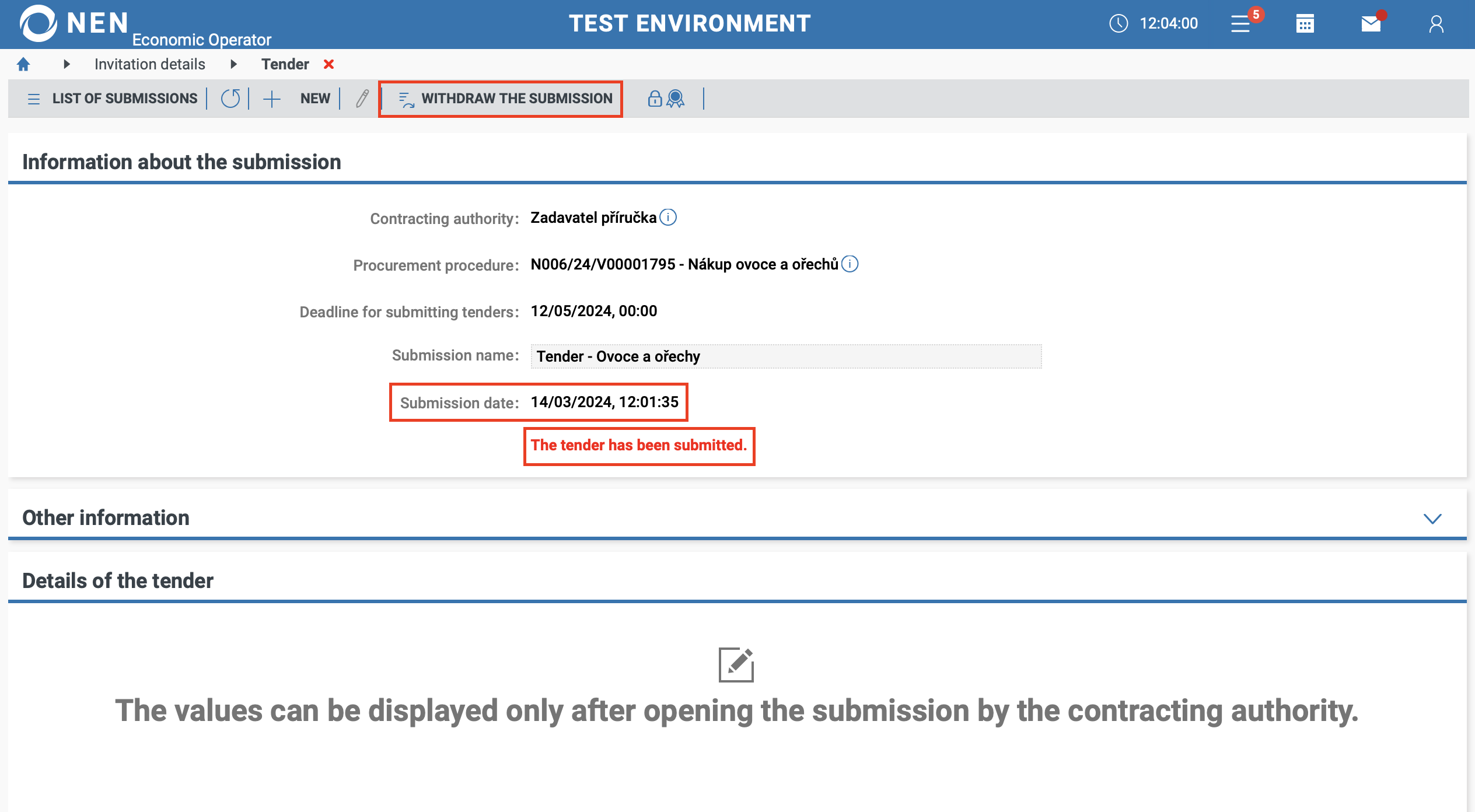Click the refresh icon in toolbar
This screenshot has width=1475, height=812.
point(230,99)
